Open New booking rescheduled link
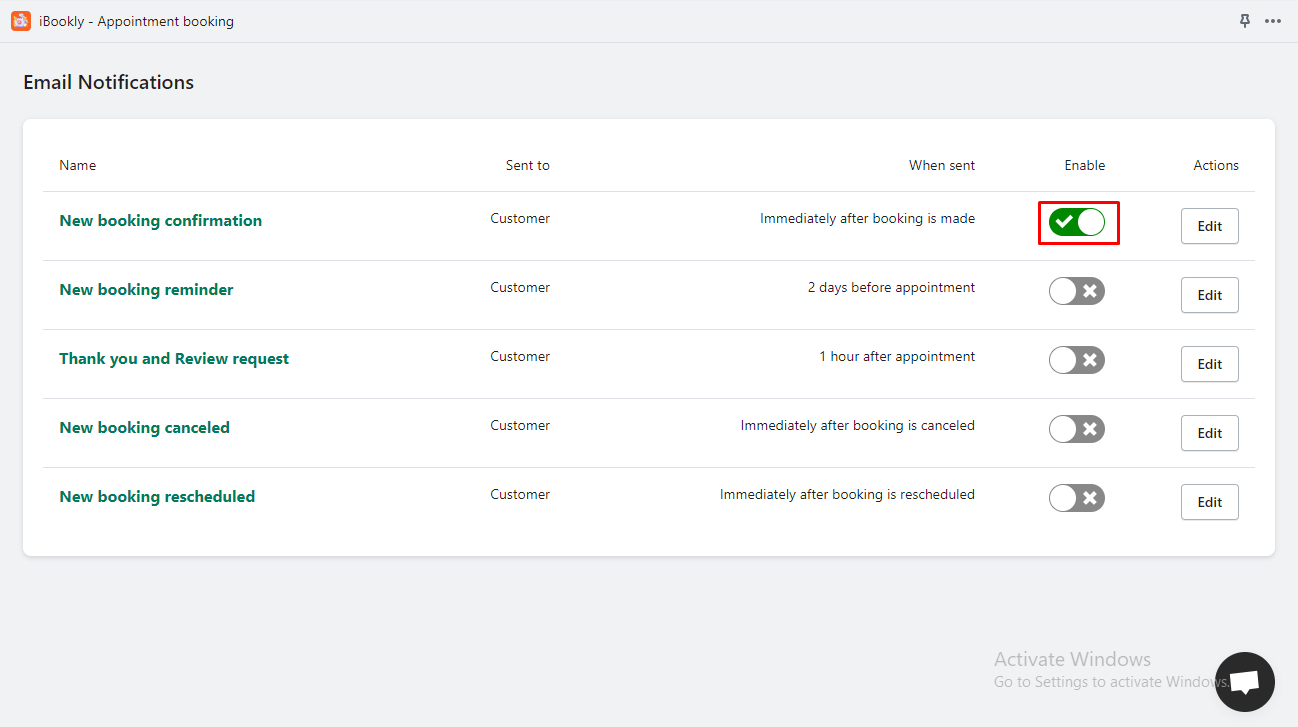This screenshot has width=1298, height=727. coord(157,497)
